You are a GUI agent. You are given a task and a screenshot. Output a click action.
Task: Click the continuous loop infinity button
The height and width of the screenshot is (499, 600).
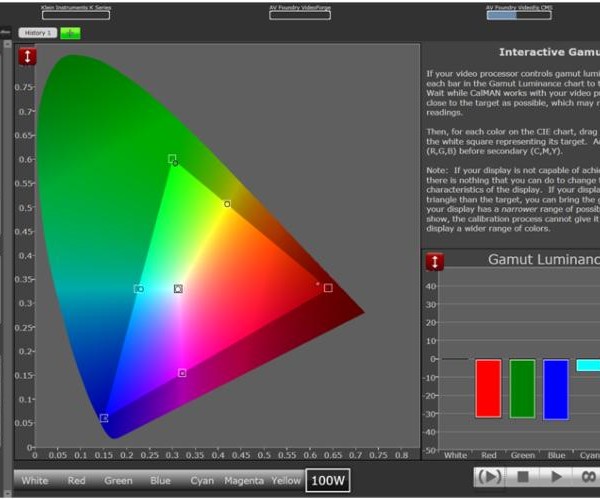[587, 477]
